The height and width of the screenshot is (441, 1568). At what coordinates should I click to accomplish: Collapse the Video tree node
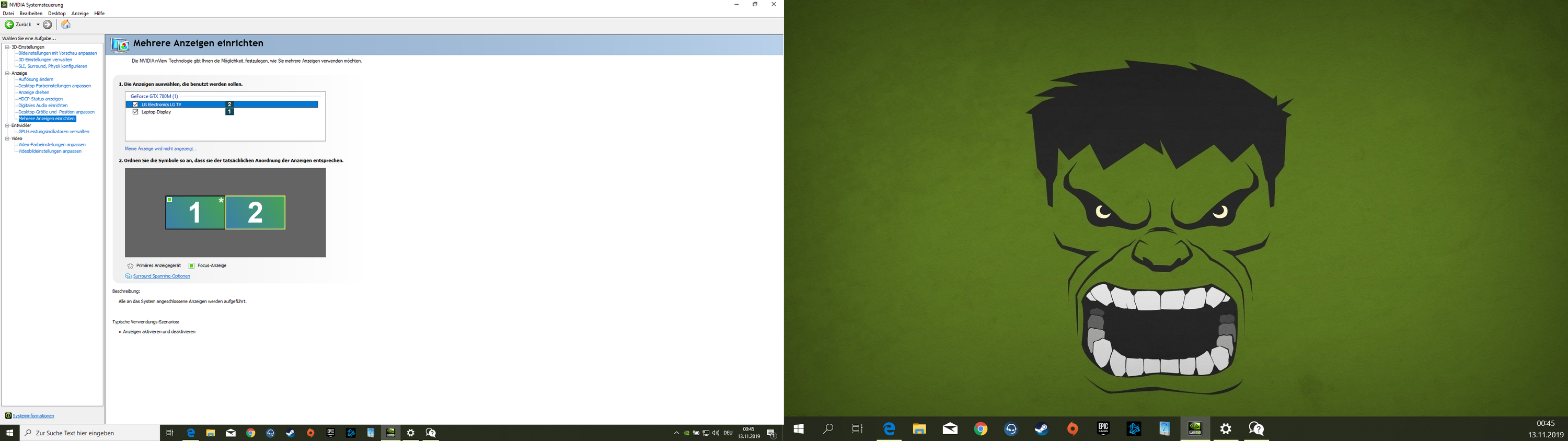7,138
